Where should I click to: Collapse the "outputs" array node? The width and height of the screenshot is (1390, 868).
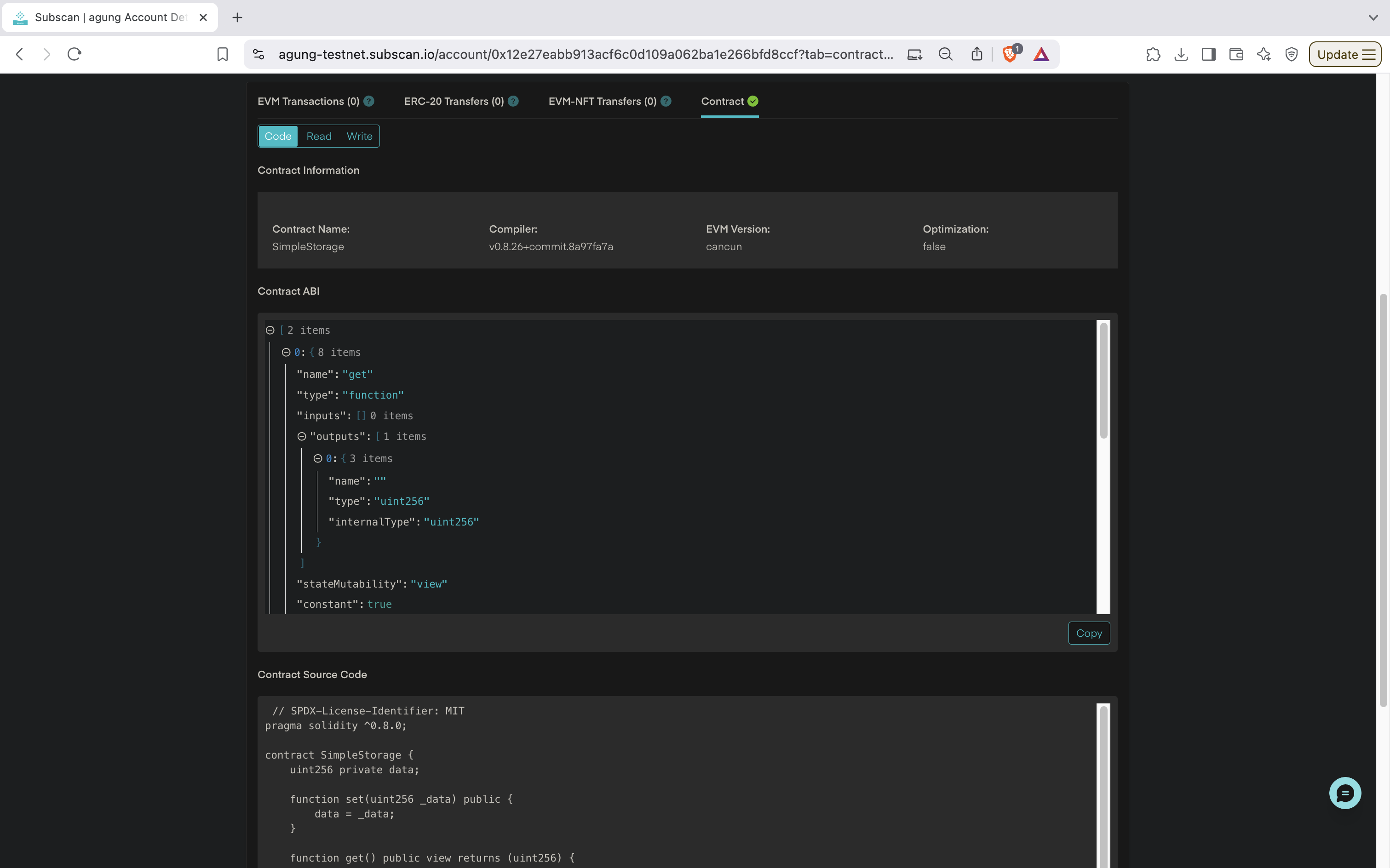302,437
